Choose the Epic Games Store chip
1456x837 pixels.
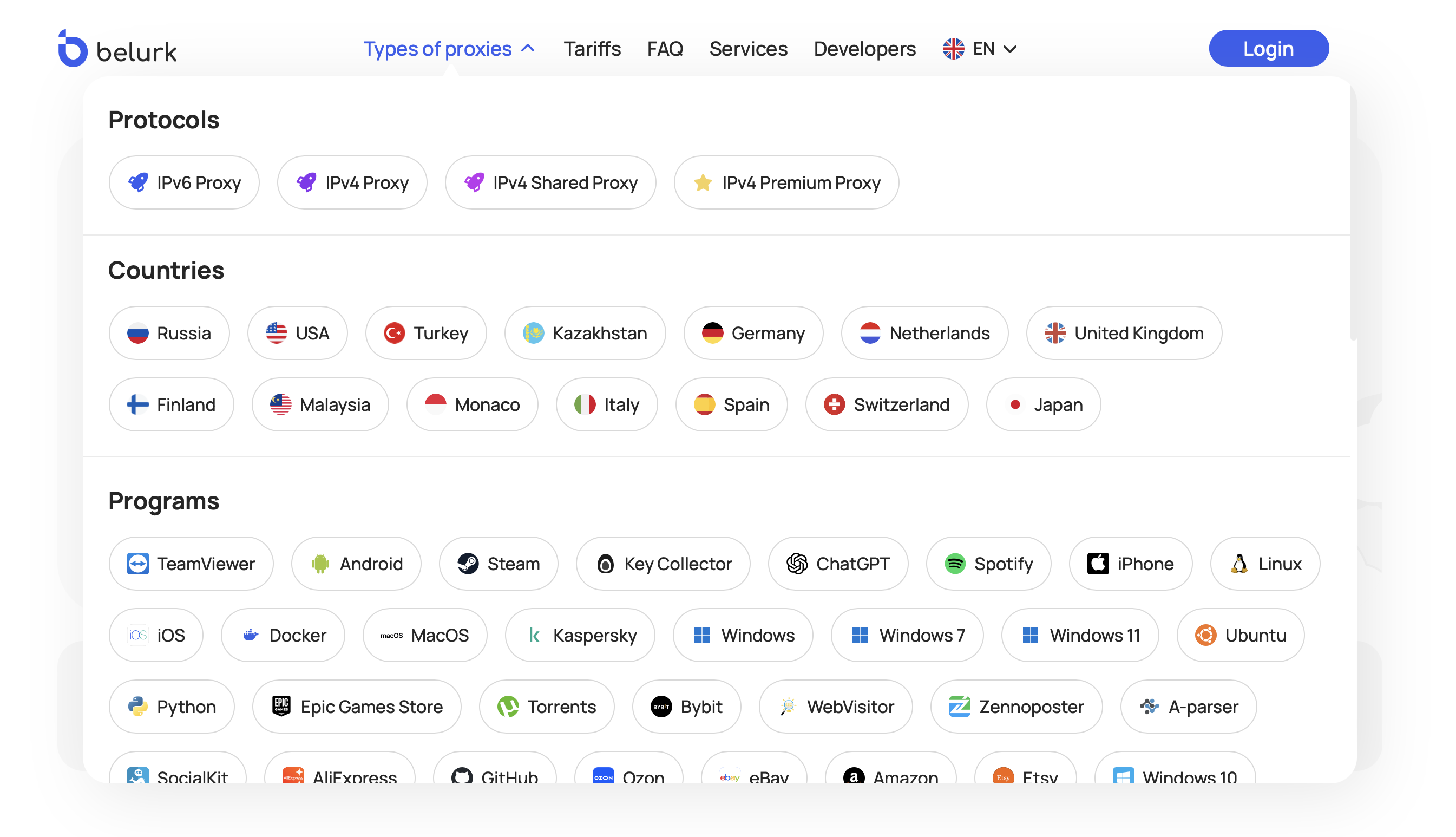(356, 707)
